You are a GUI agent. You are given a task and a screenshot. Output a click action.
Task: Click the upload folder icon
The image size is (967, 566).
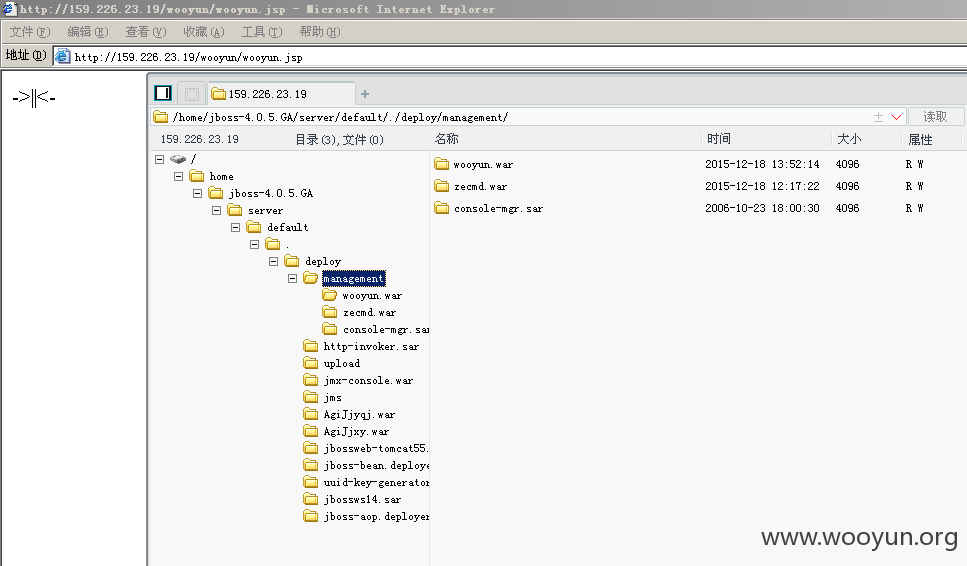311,363
